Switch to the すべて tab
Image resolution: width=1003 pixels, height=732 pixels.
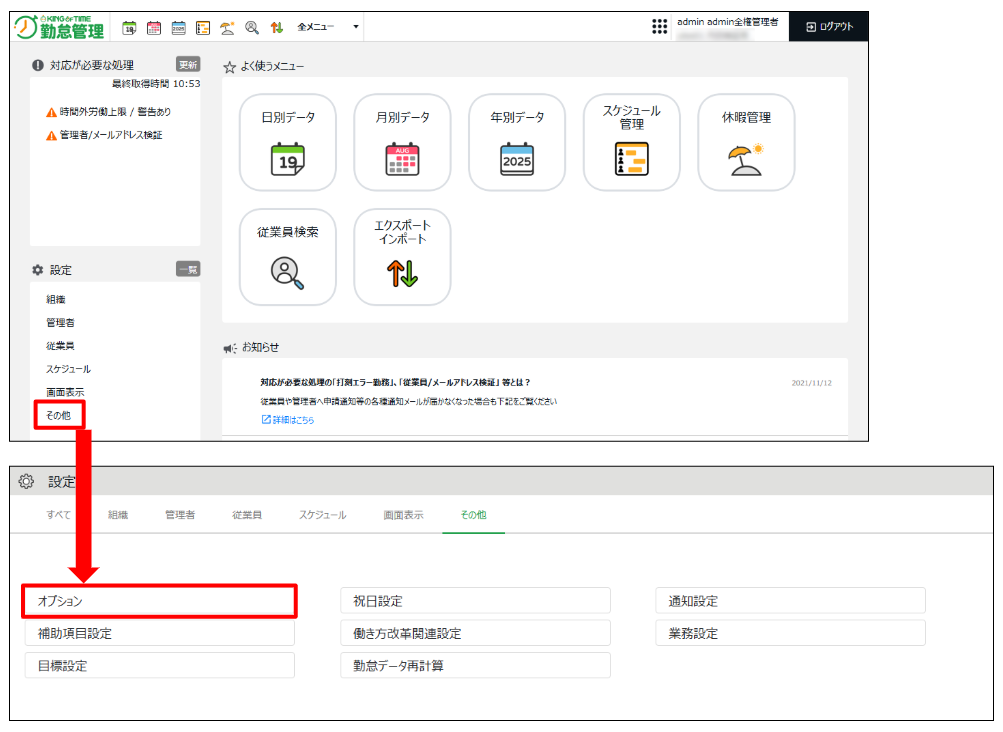(58, 514)
